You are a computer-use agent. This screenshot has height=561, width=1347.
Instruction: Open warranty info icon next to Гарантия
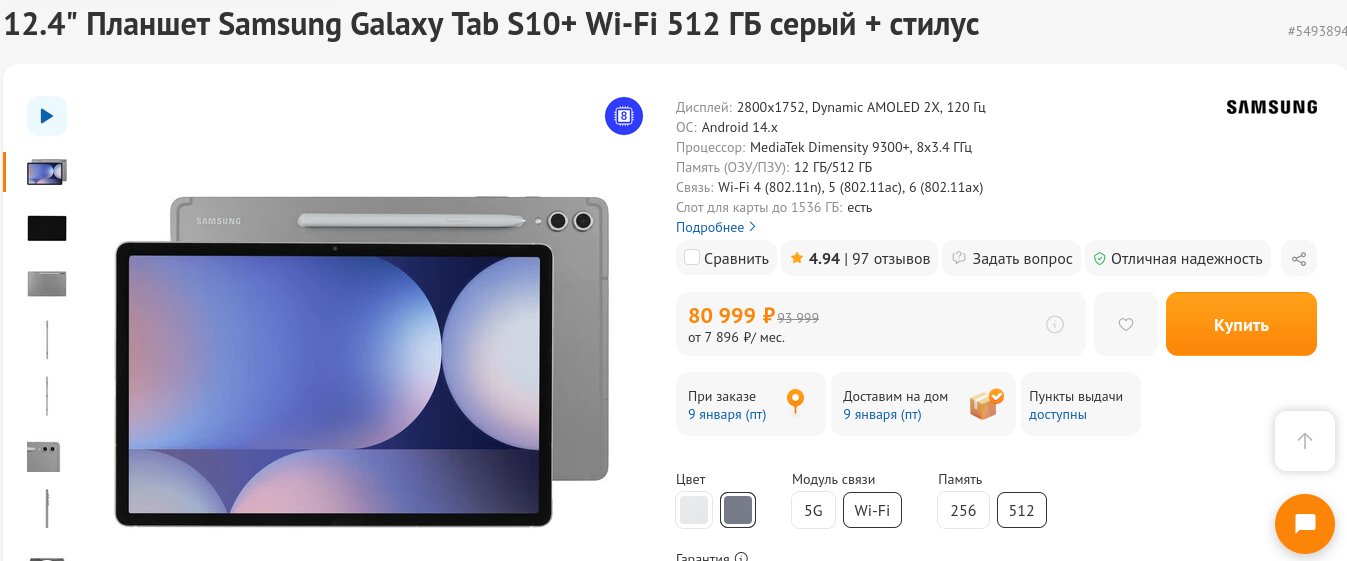point(741,557)
